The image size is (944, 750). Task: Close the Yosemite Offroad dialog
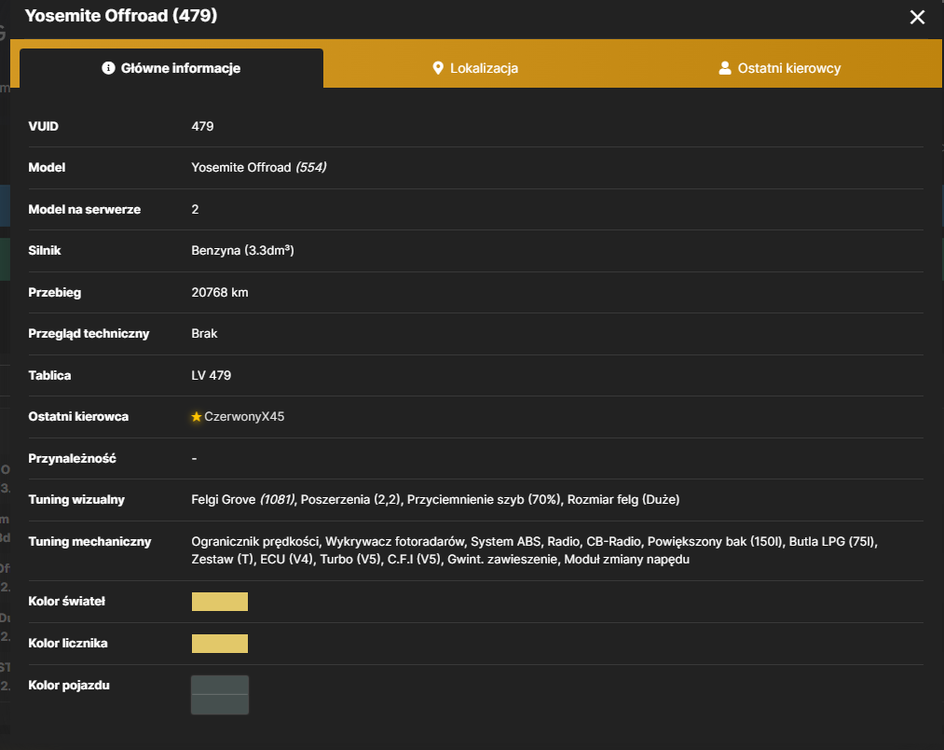917,17
